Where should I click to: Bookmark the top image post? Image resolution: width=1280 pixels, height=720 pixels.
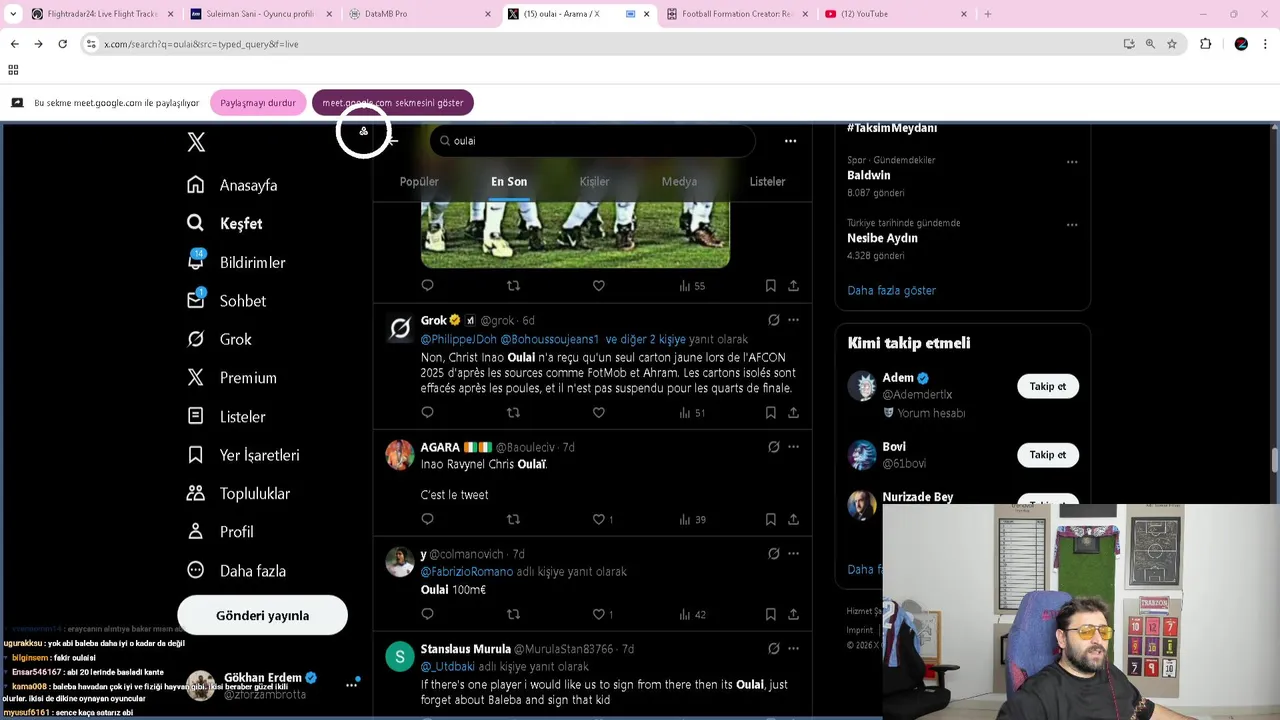tap(770, 286)
